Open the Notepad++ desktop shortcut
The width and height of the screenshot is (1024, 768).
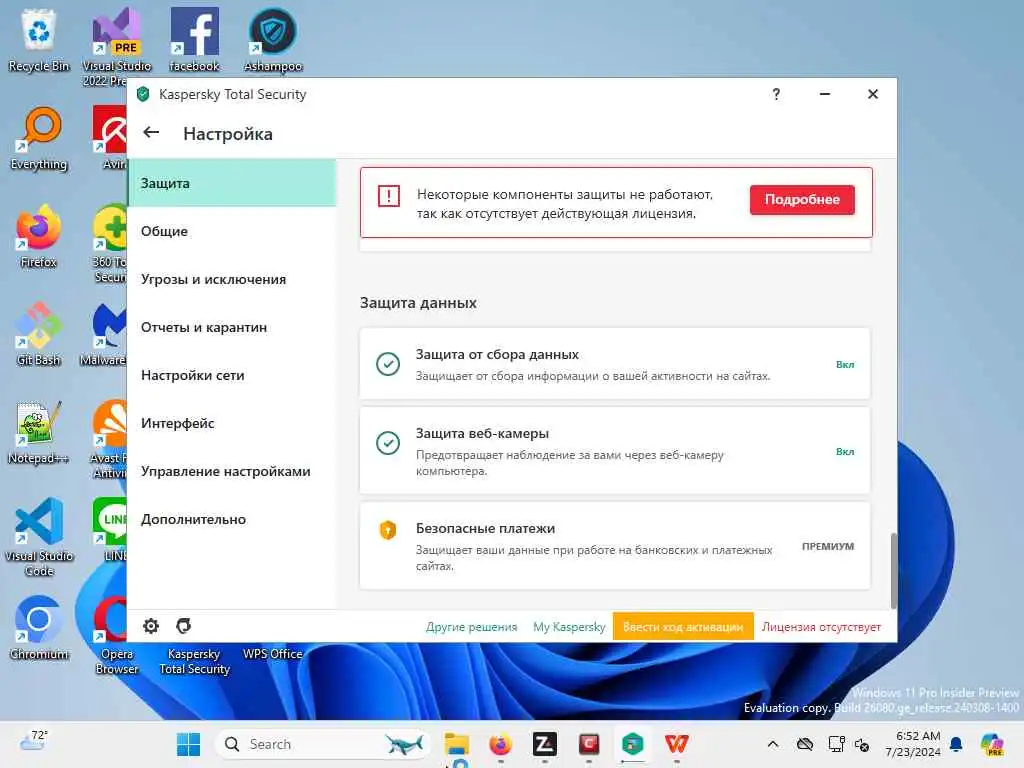click(x=39, y=432)
